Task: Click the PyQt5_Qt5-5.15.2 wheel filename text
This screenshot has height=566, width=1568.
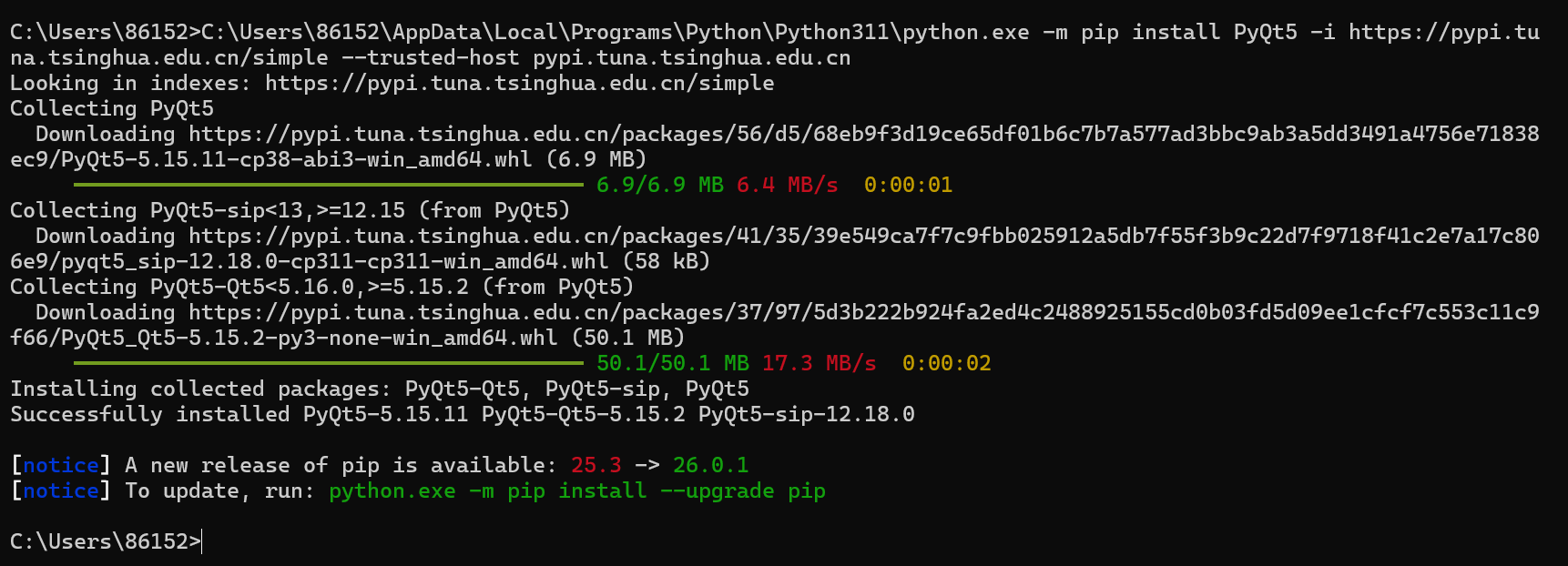Action: click(310, 338)
